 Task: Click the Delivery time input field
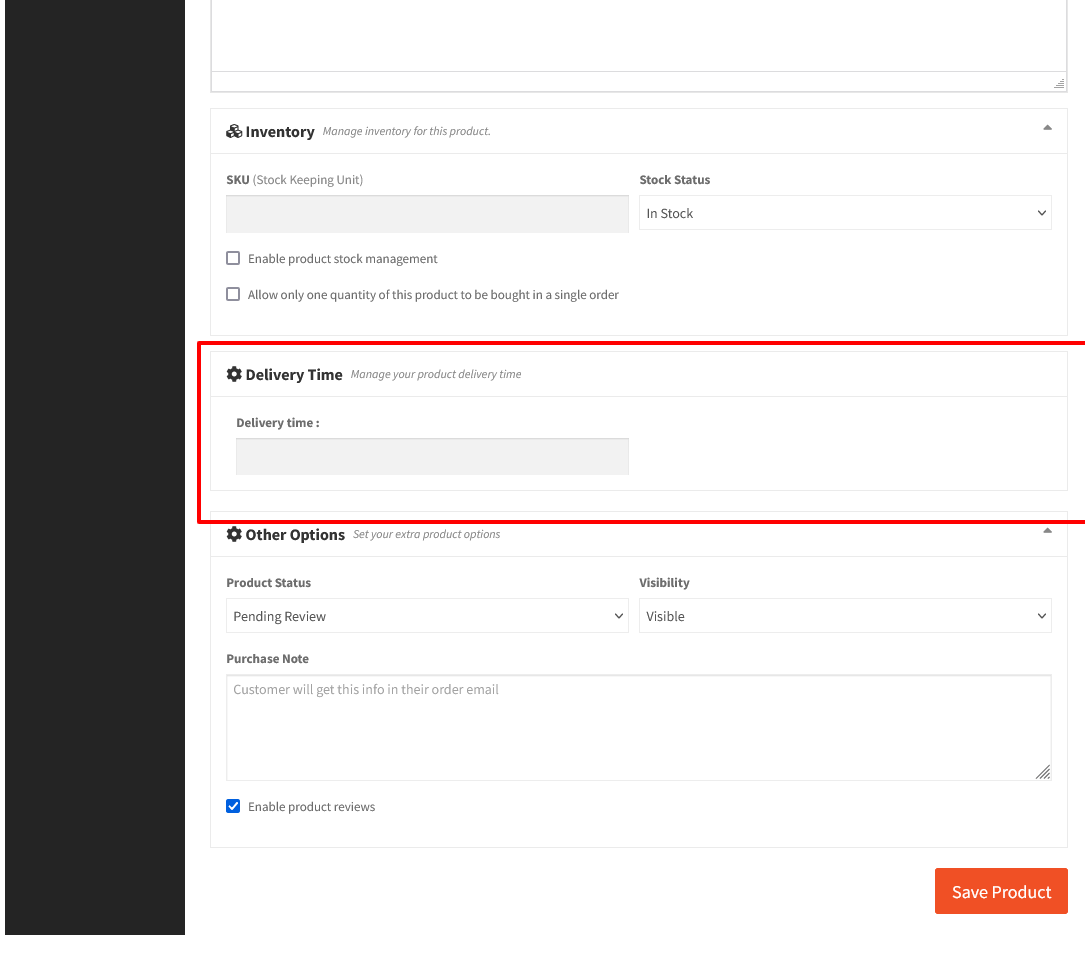click(432, 456)
